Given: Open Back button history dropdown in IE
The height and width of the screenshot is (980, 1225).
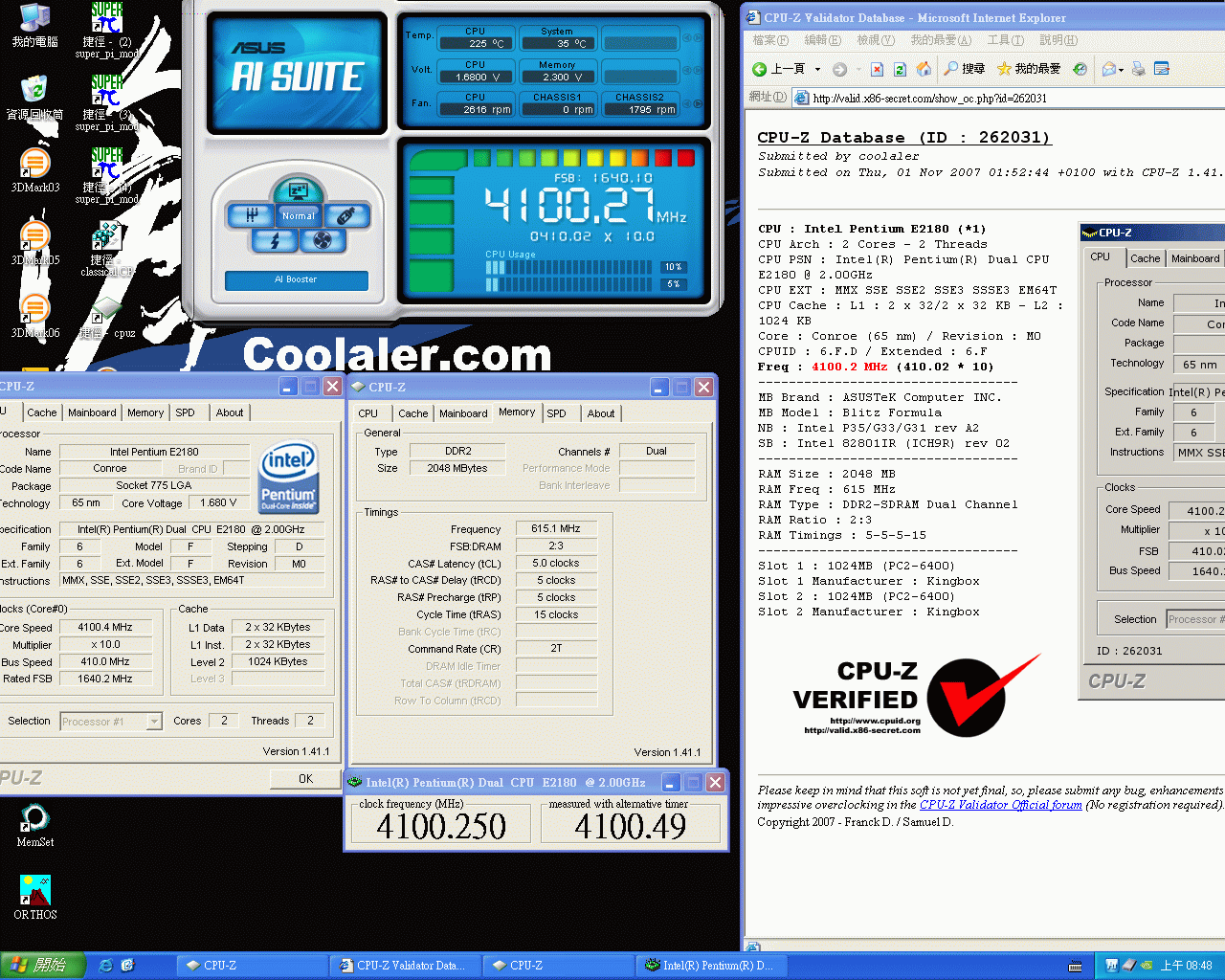Looking at the screenshot, I should [817, 69].
